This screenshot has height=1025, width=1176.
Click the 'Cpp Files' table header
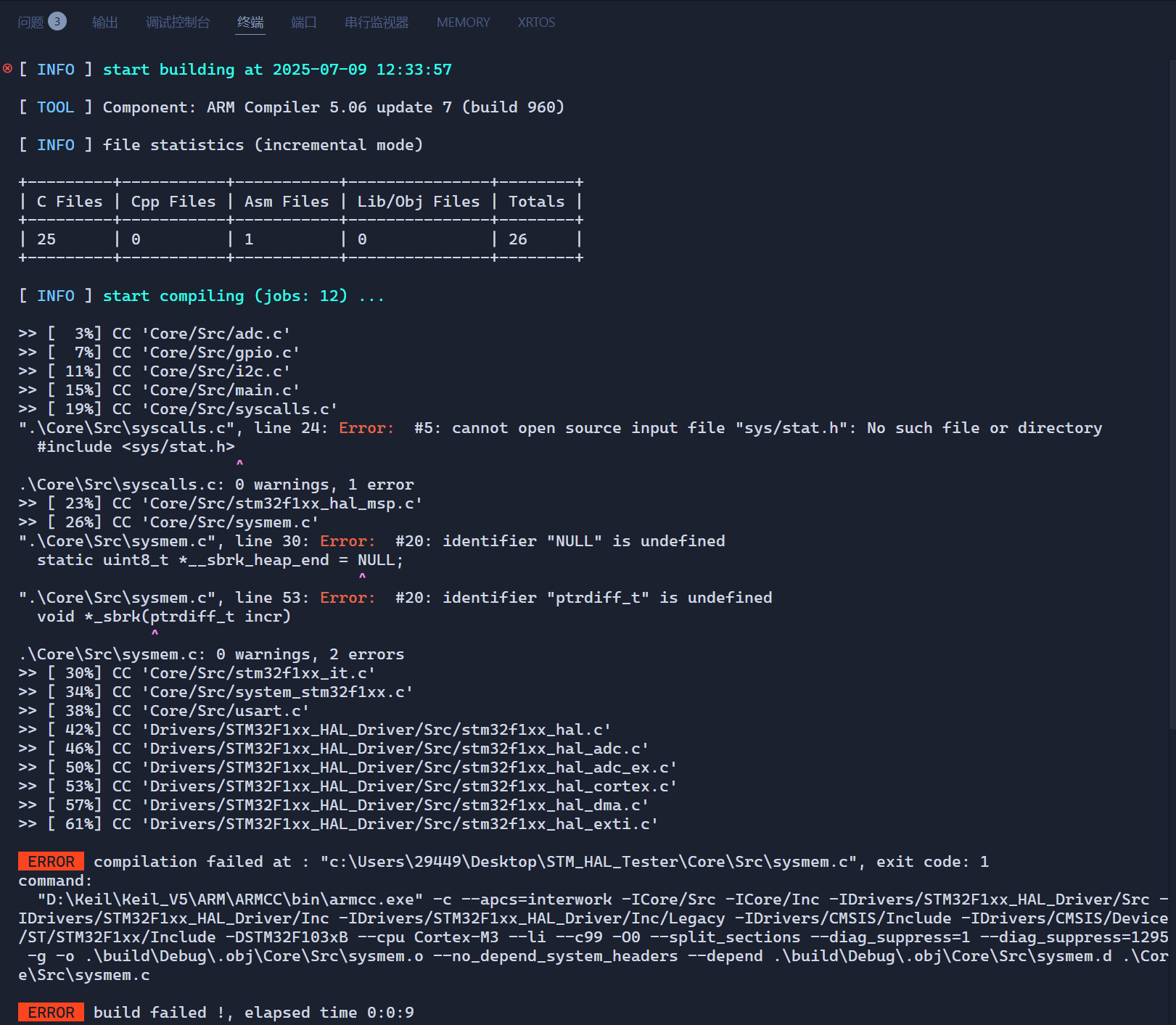click(x=173, y=202)
